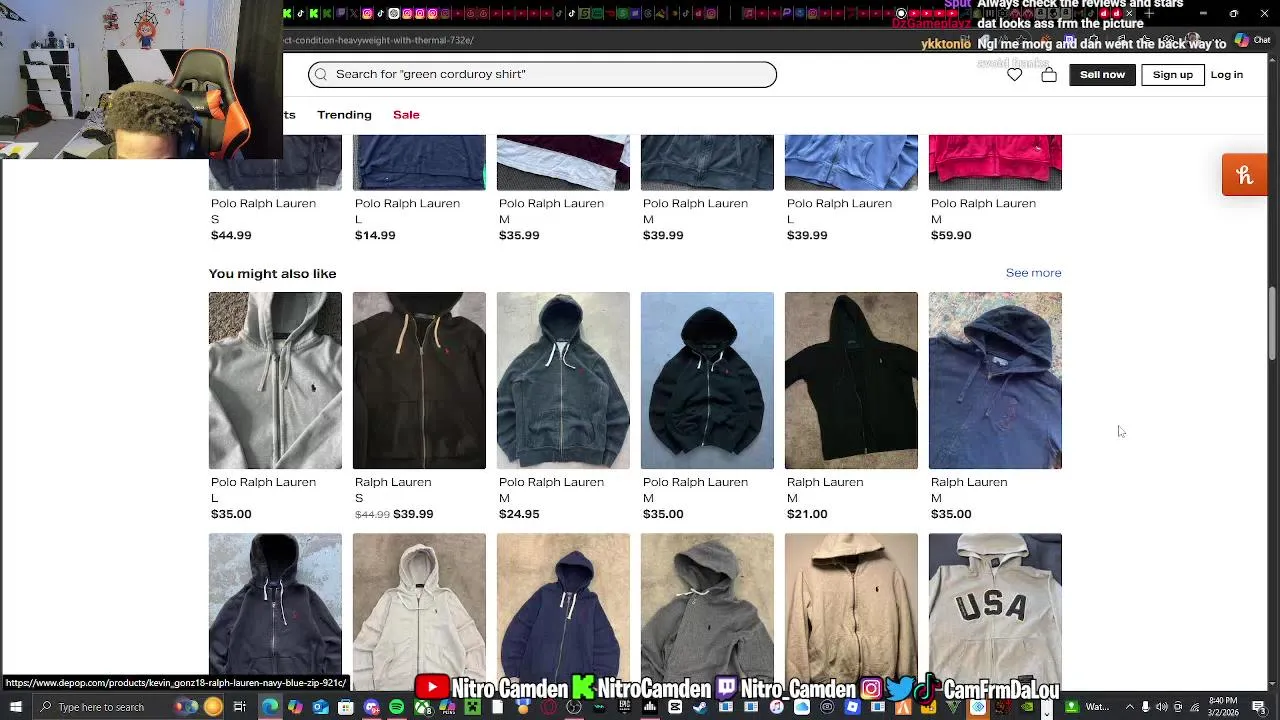
Task: Open the Windows Start menu
Action: click(x=16, y=707)
